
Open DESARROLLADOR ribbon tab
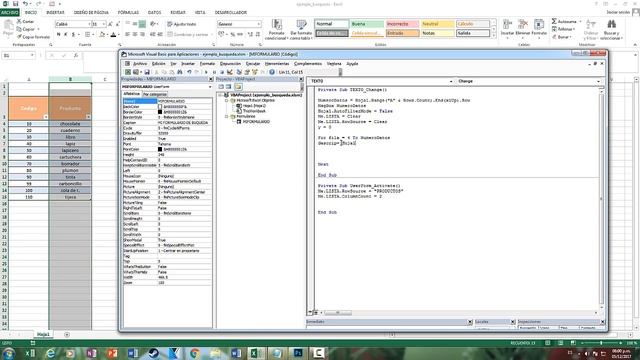231,13
